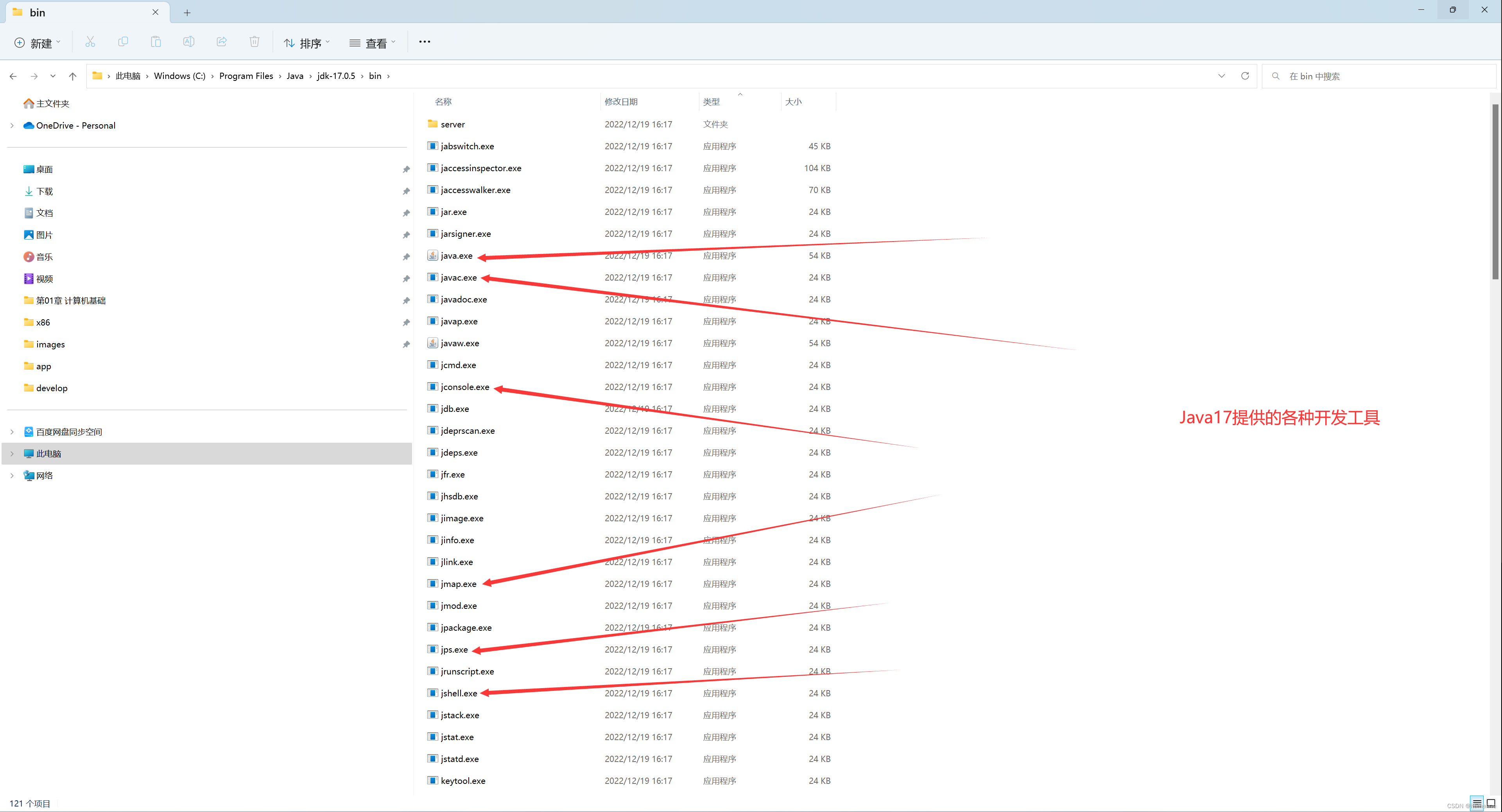This screenshot has width=1502, height=812.
Task: Switch to large thumbnails view icon
Action: 1491,803
